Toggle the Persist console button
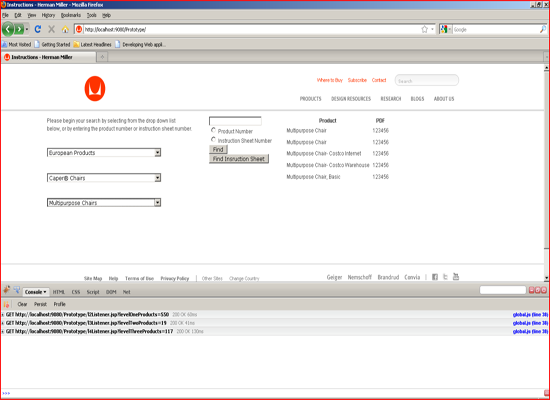 pyautogui.click(x=40, y=304)
